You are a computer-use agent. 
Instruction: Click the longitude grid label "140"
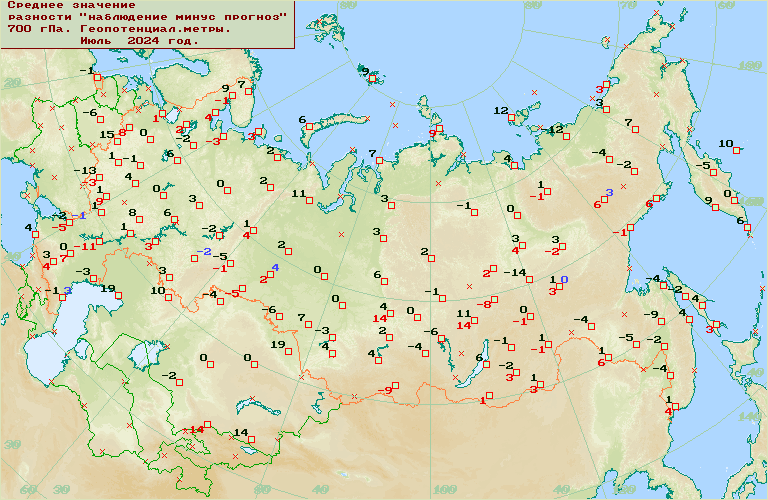[x=749, y=417]
